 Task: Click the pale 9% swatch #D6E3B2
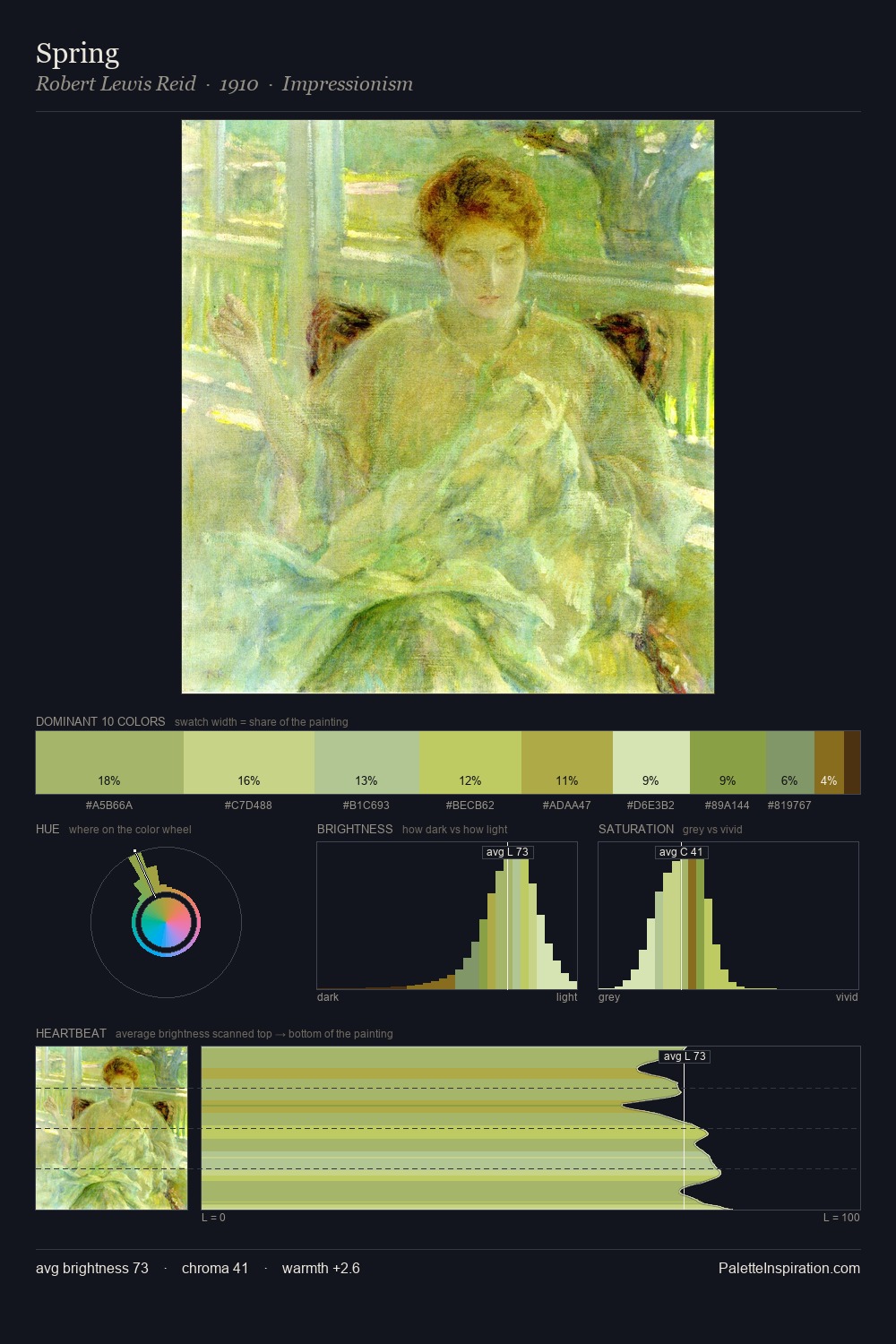click(651, 762)
